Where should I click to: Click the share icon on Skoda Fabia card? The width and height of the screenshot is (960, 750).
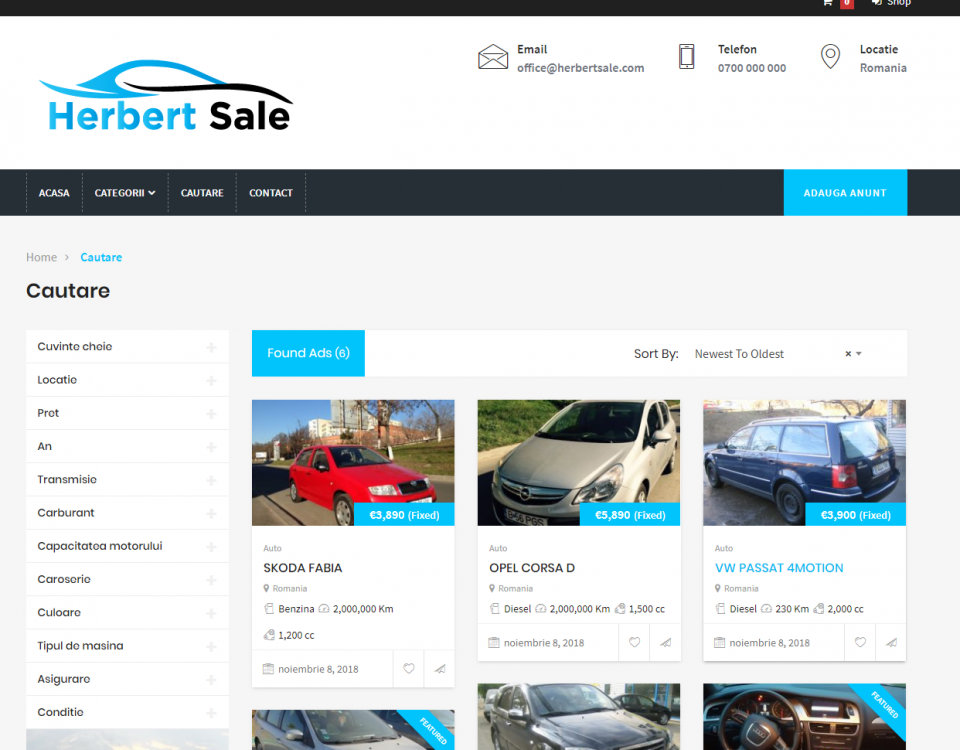coord(440,669)
